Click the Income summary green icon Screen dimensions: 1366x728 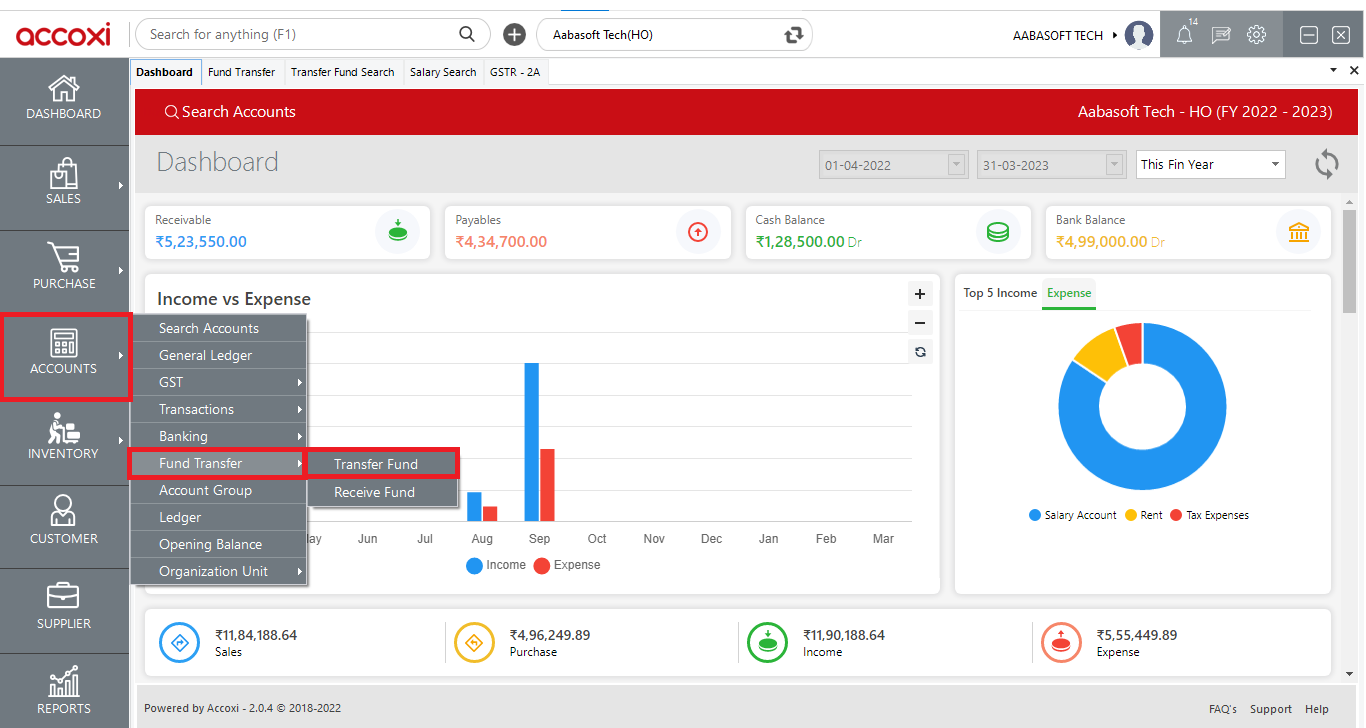[768, 642]
